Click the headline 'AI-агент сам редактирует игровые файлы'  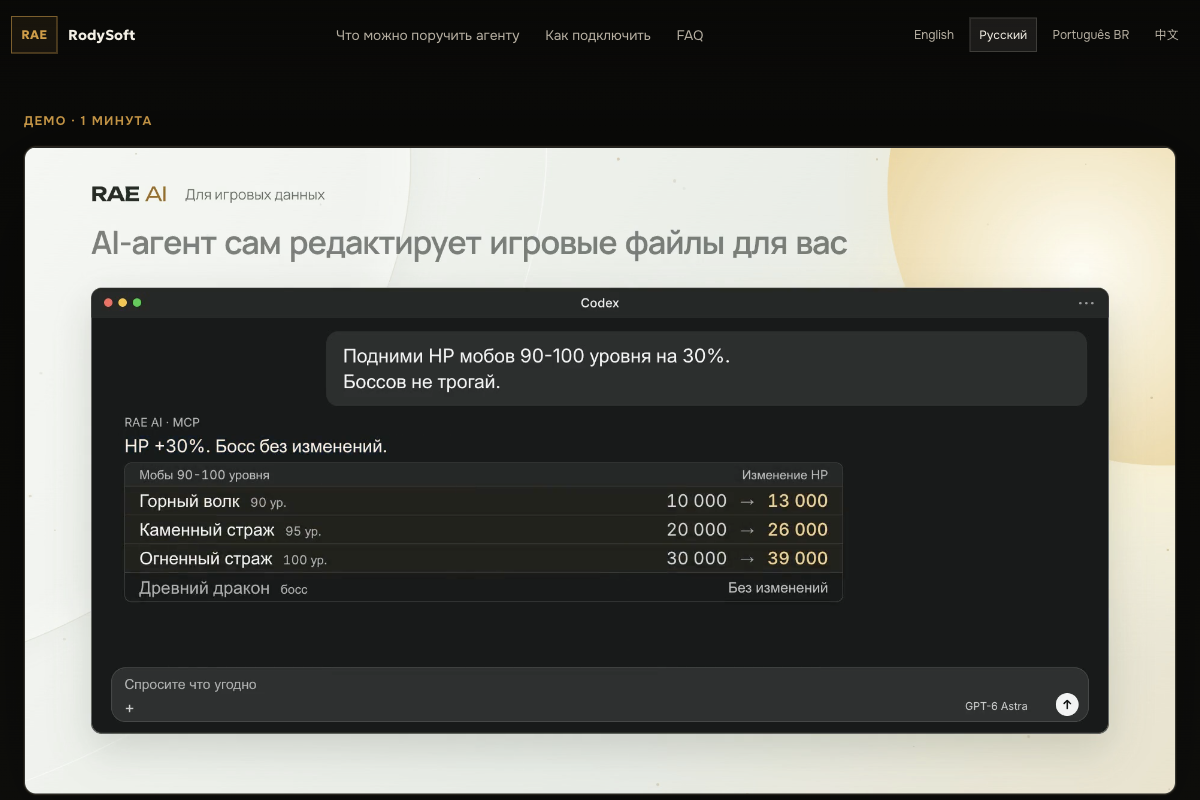coord(469,243)
